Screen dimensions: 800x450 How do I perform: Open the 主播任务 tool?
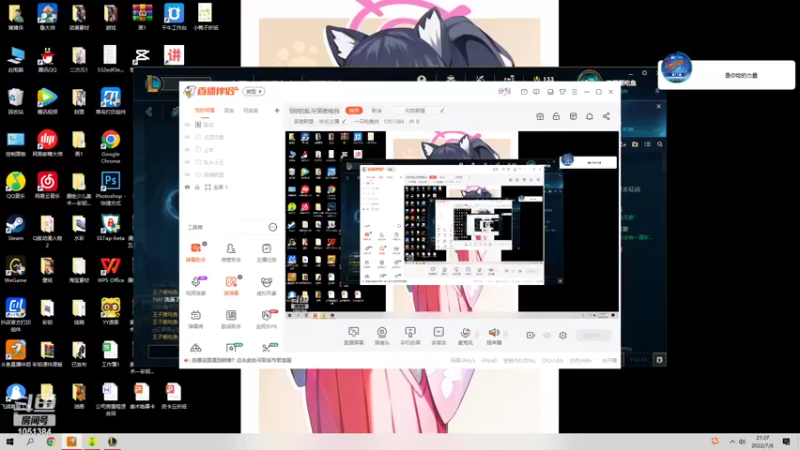(x=266, y=252)
